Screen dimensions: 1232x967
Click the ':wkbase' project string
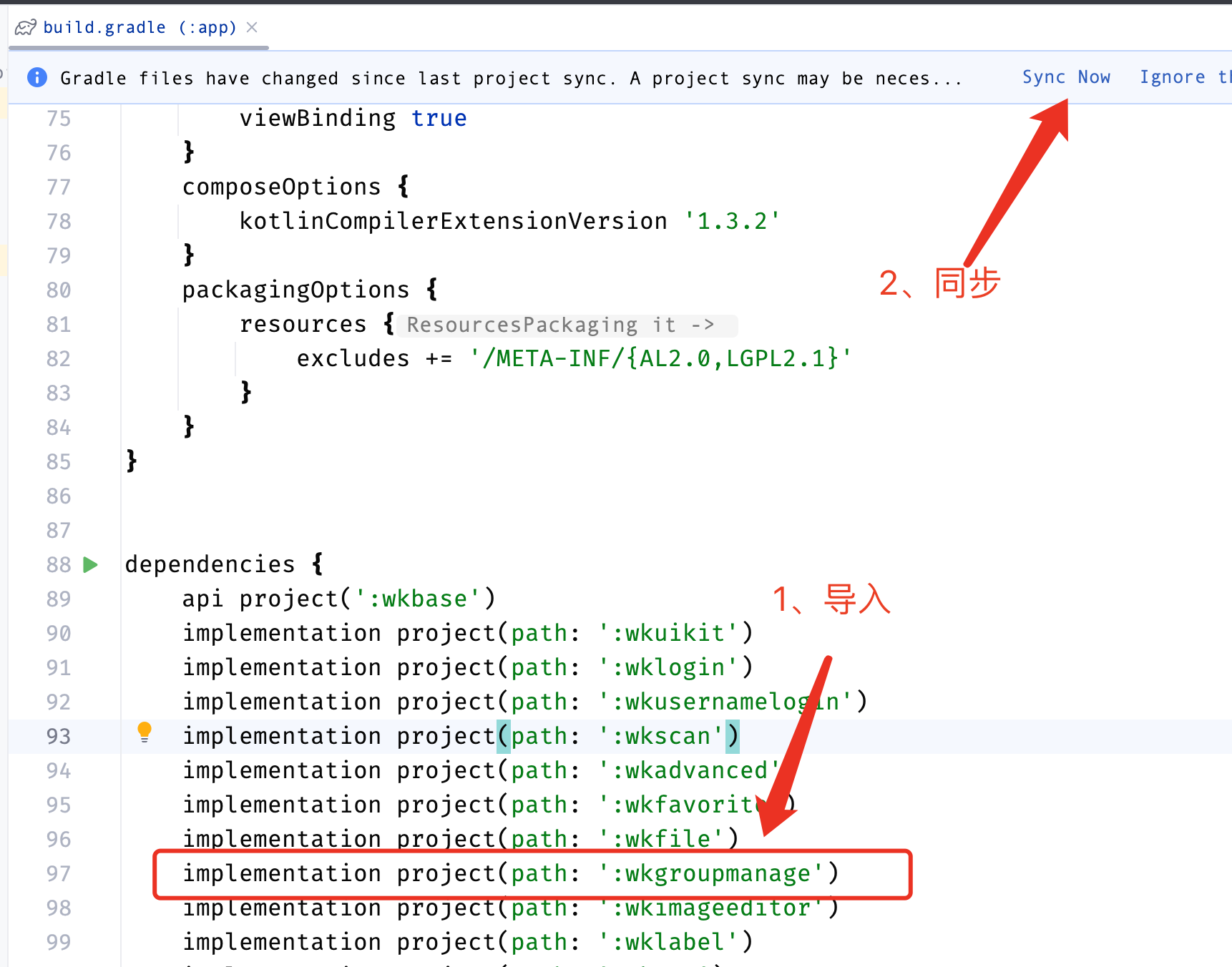coord(418,599)
